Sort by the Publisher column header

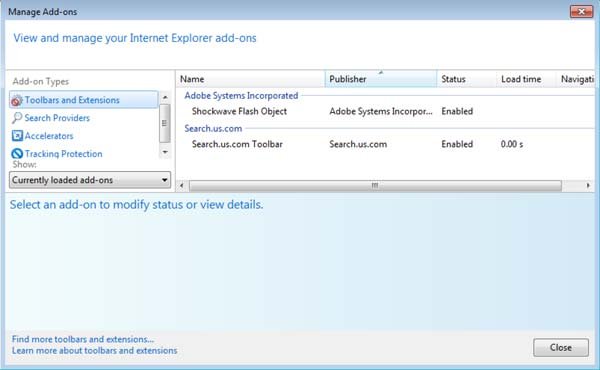click(x=381, y=79)
